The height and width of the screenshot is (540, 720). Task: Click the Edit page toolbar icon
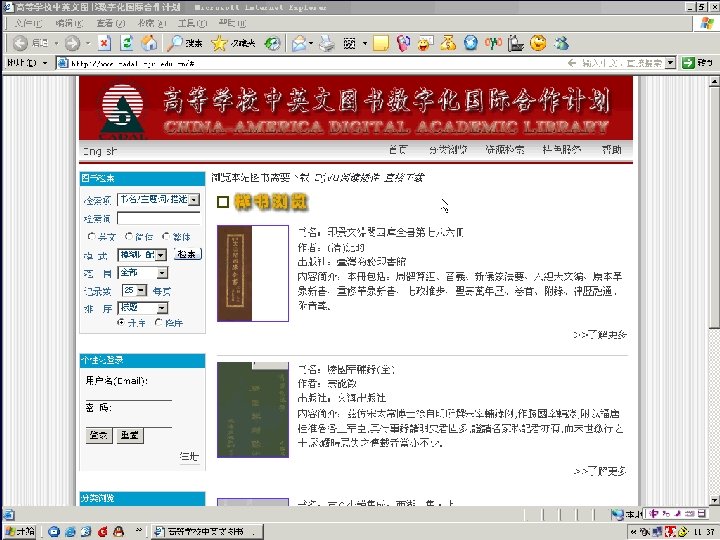(x=349, y=44)
